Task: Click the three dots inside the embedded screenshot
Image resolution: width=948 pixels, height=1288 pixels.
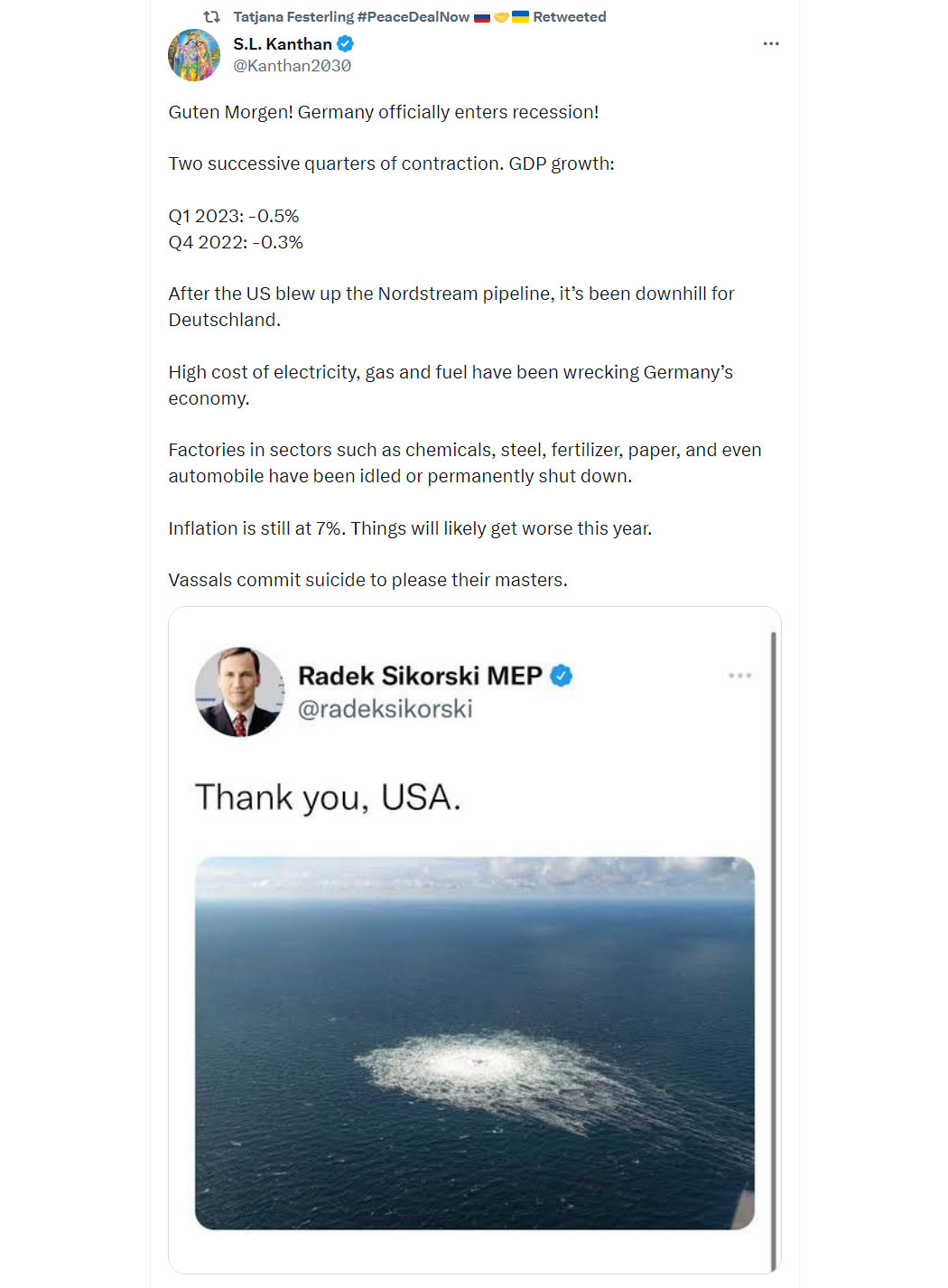Action: tap(740, 676)
